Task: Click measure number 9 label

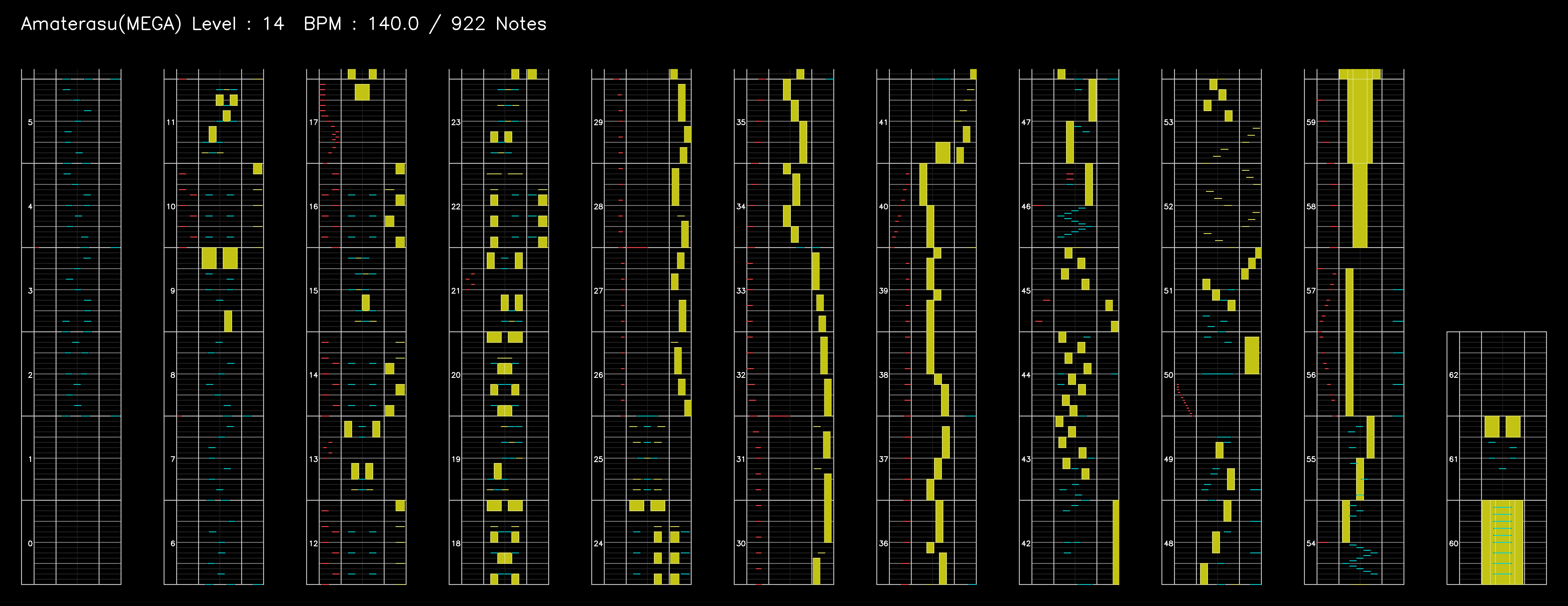Action: pyautogui.click(x=173, y=291)
